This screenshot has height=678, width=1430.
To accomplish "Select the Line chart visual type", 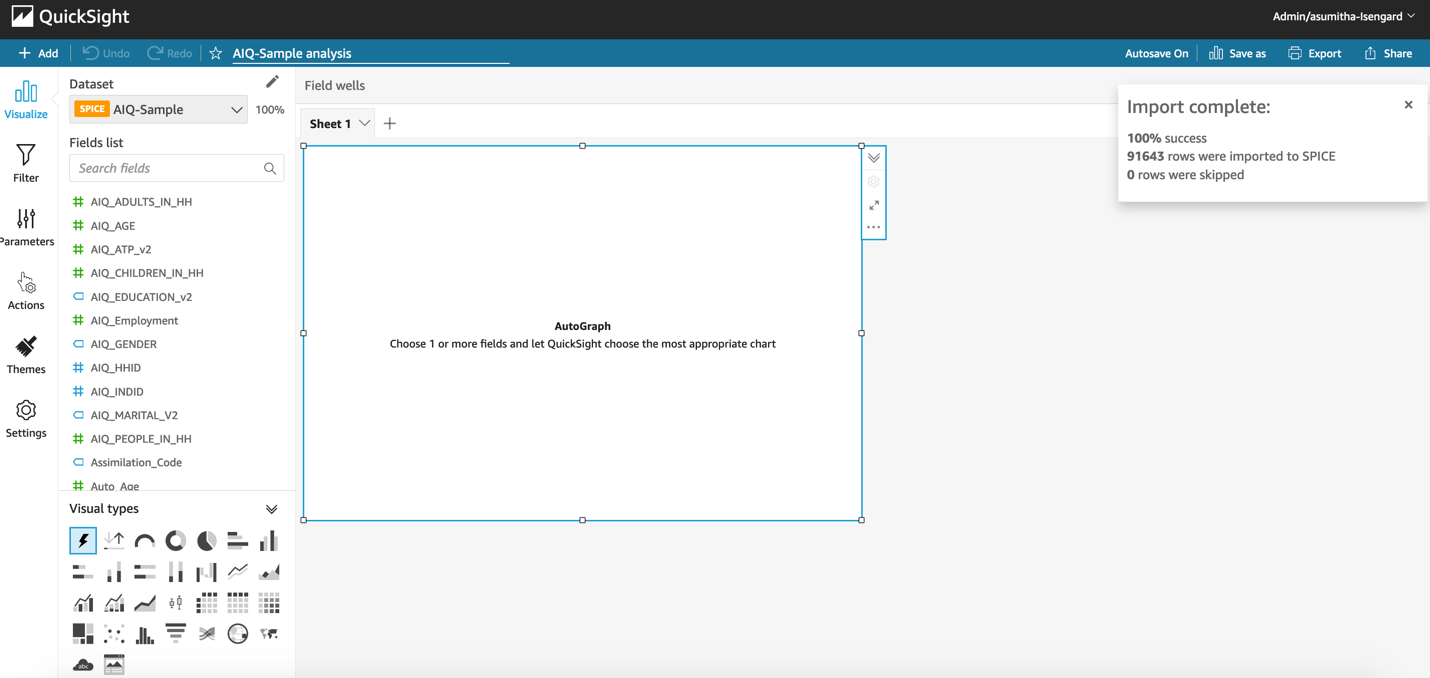I will 238,572.
